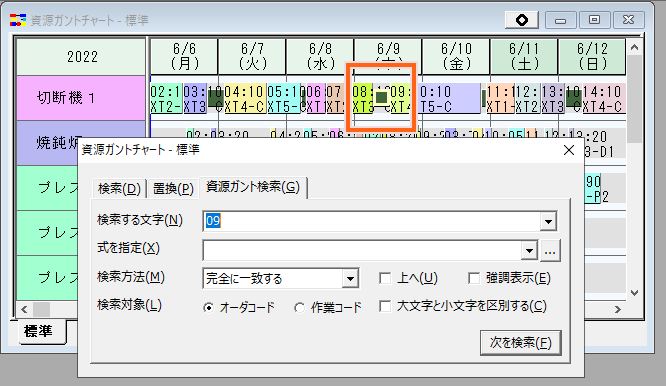Click the dark green marker in highlighted task

pos(381,98)
